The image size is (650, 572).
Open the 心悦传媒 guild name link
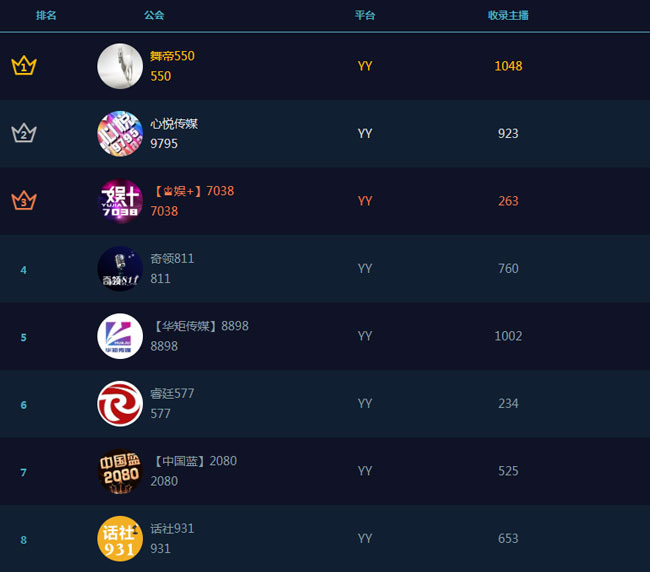(x=174, y=124)
